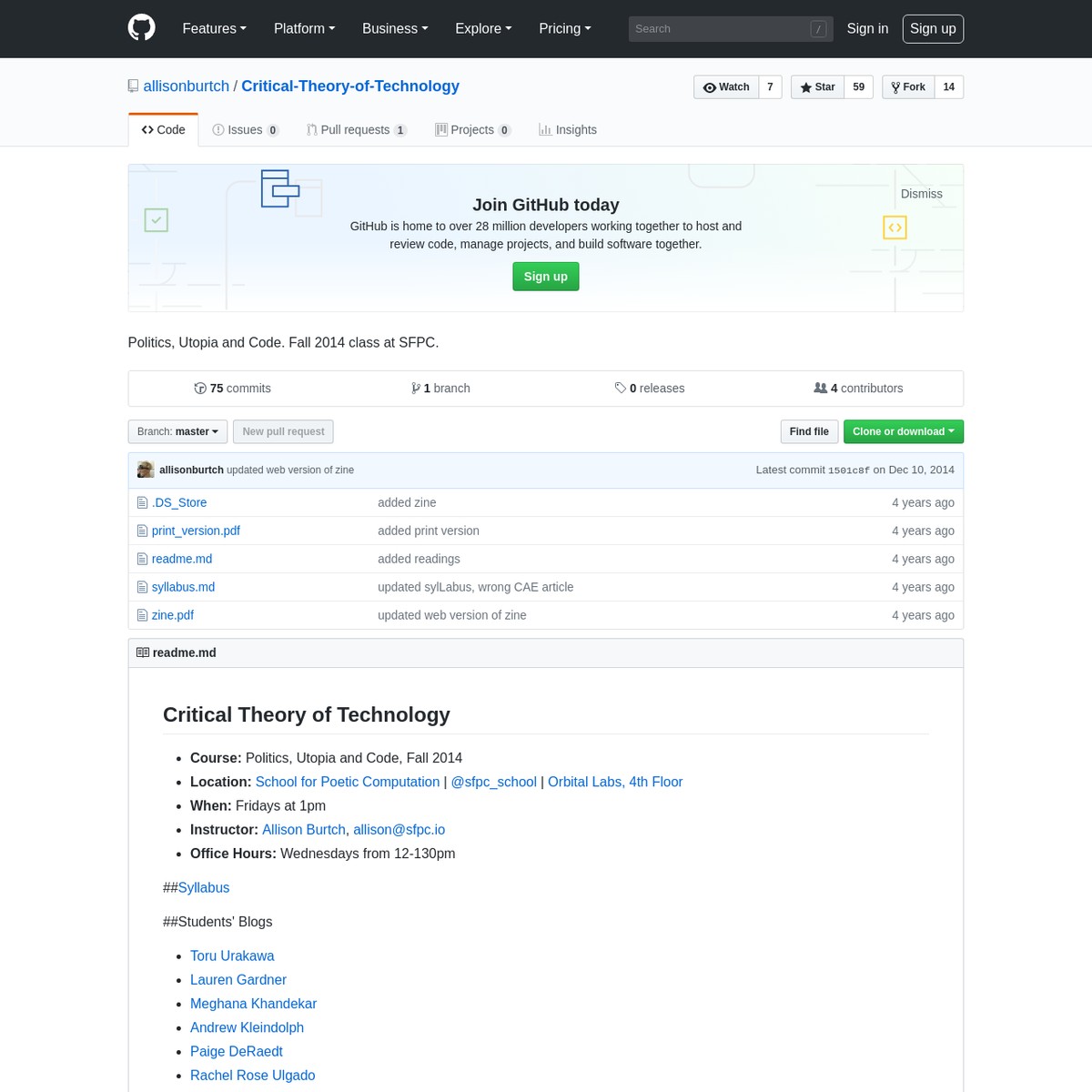This screenshot has height=1092, width=1092.
Task: Open the allisonburtch owner link
Action: point(187,86)
